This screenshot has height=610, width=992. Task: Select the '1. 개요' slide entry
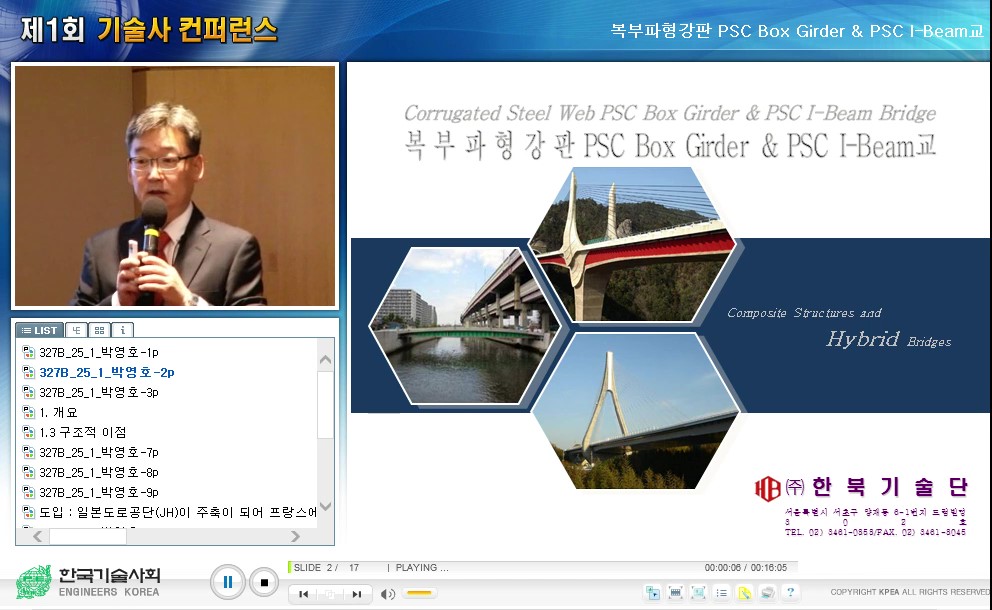point(58,412)
